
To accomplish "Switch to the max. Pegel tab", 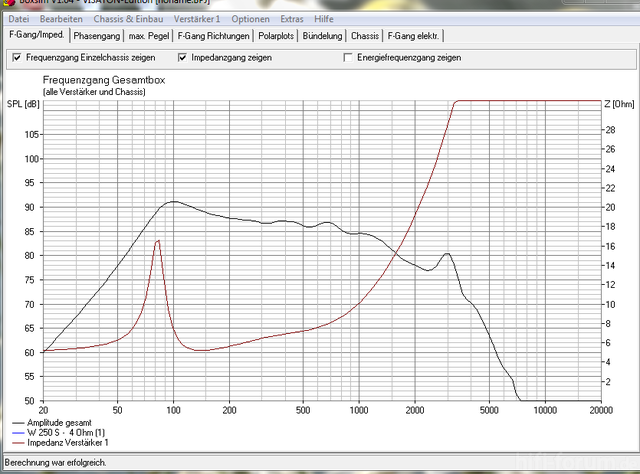I will pyautogui.click(x=150, y=36).
